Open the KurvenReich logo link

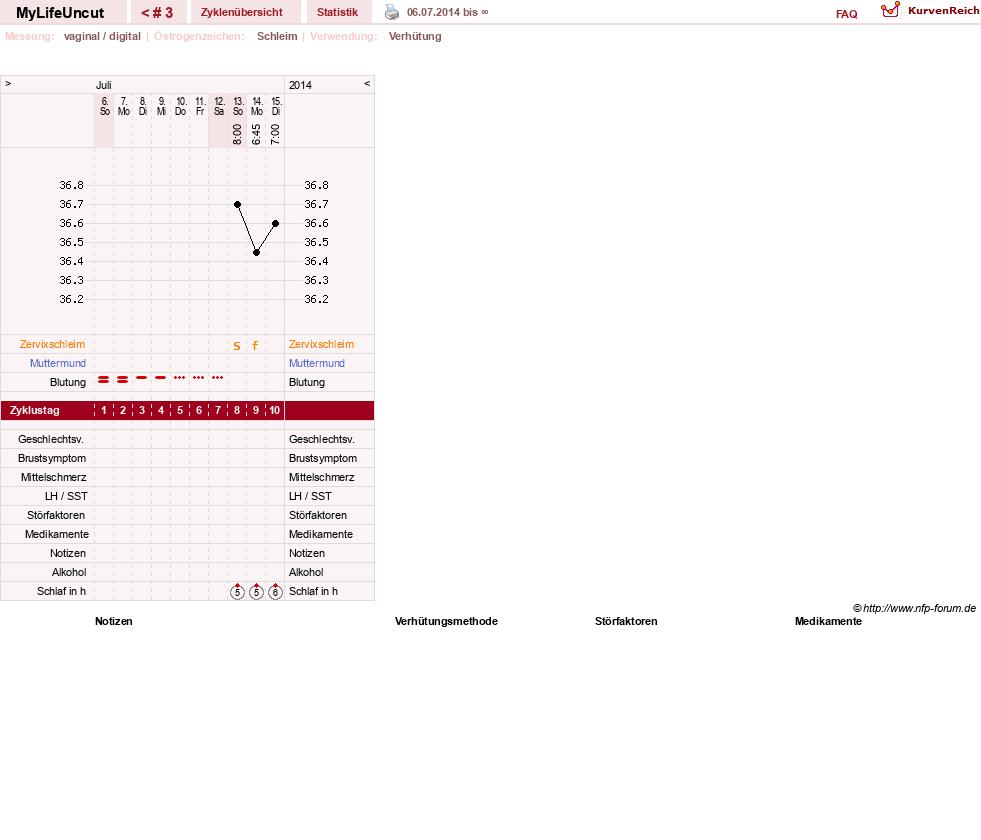click(x=930, y=10)
